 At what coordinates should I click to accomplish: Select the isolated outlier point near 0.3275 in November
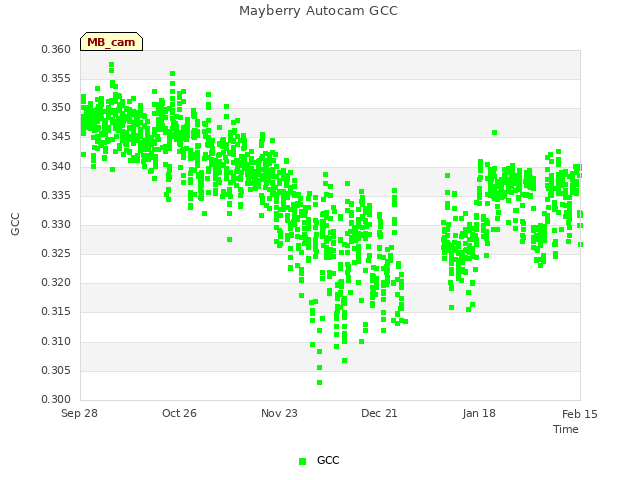tap(230, 239)
